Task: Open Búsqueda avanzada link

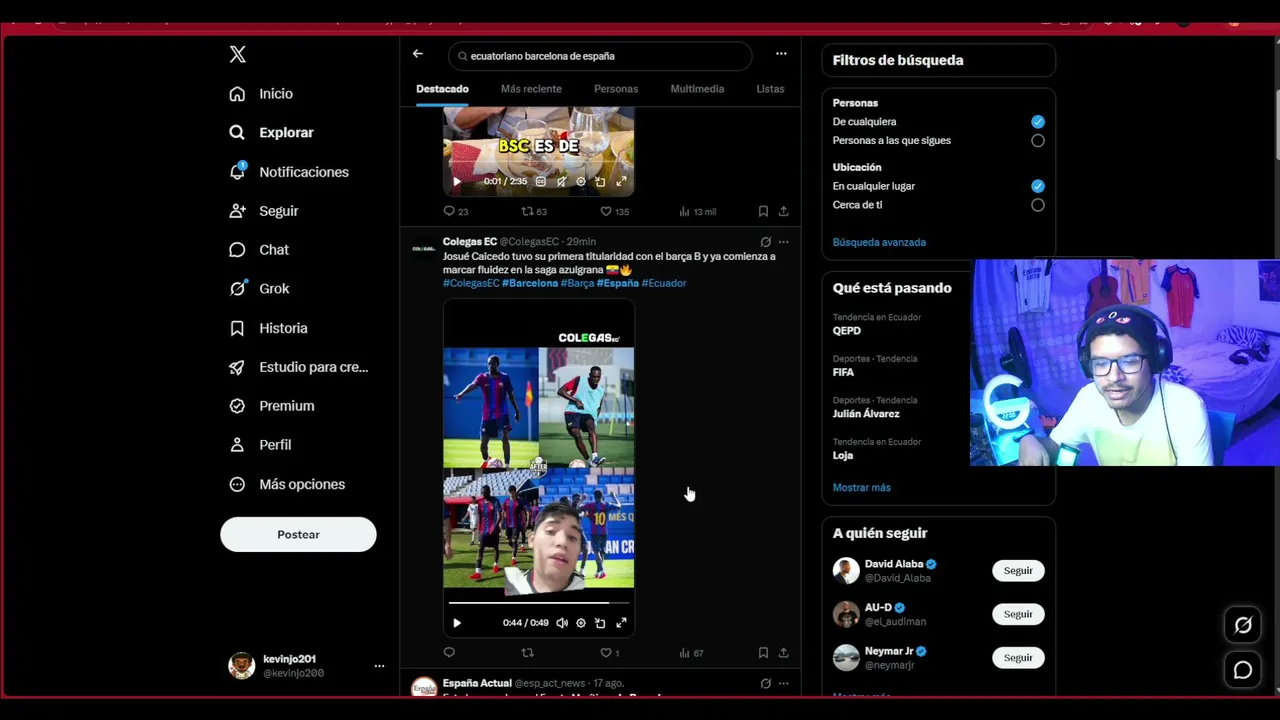Action: [x=879, y=242]
